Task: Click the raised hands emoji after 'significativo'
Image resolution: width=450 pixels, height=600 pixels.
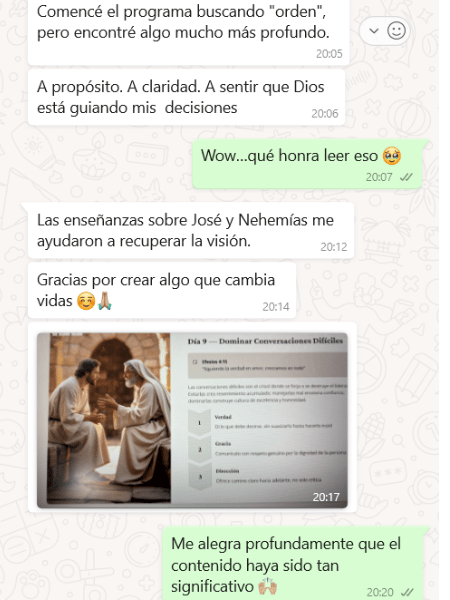Action: click(x=267, y=586)
